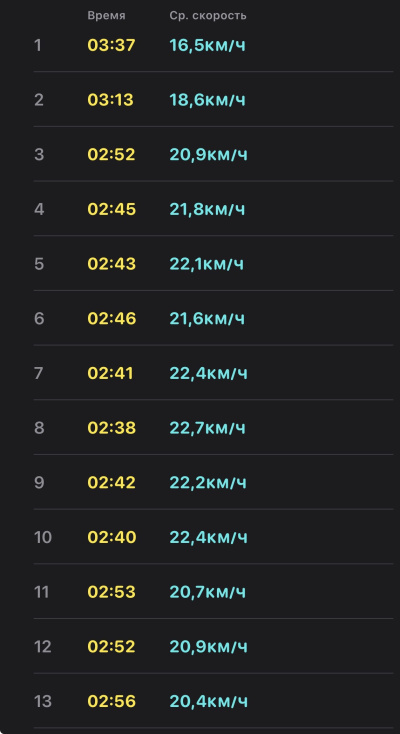
Task: Select the lap 6 time 02:46
Action: (x=111, y=318)
